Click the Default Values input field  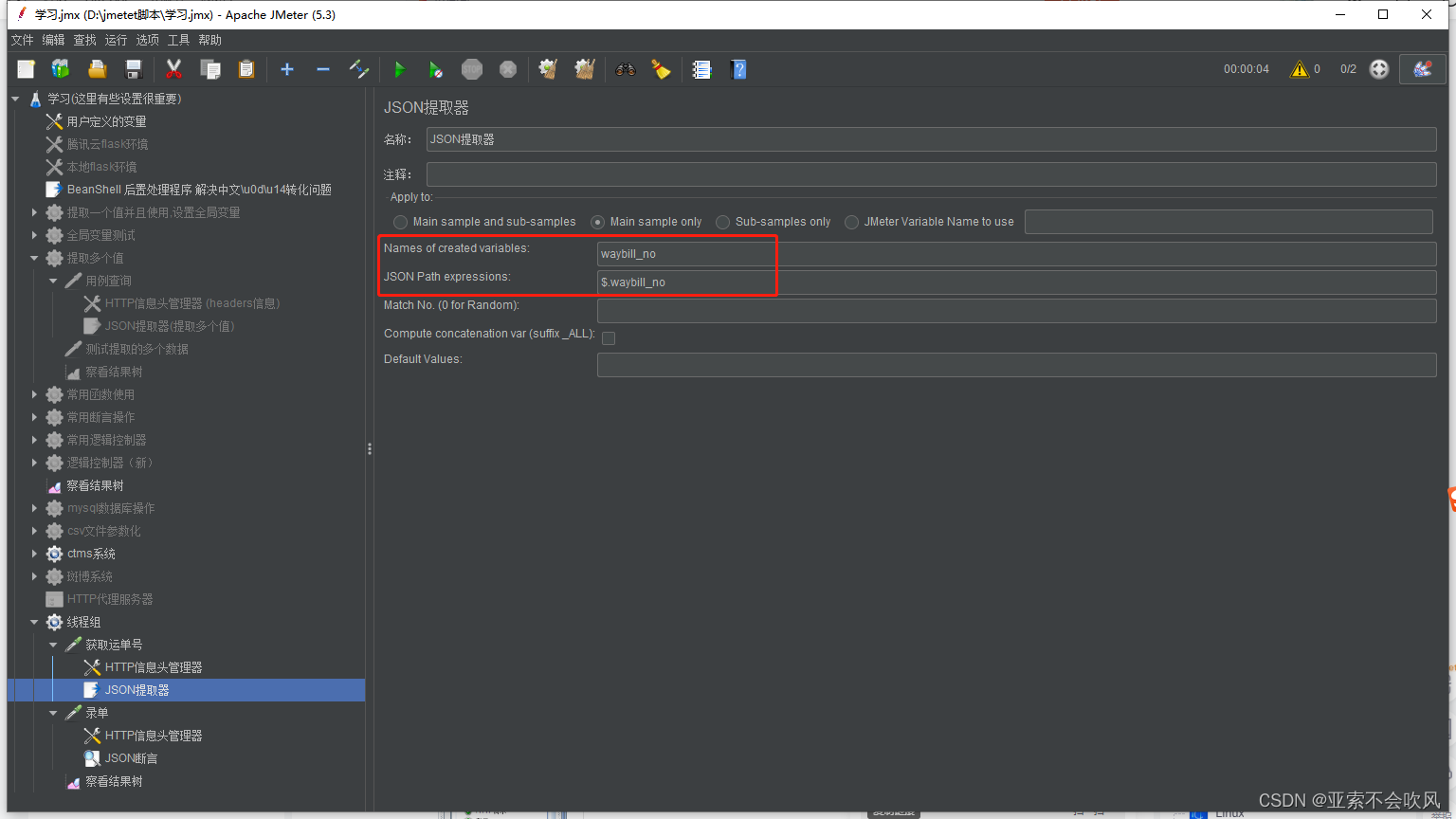(x=1016, y=365)
